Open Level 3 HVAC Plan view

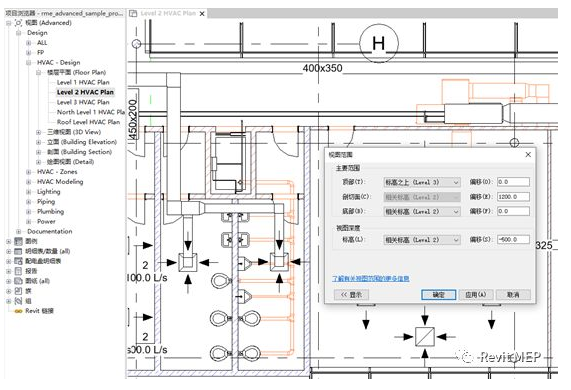pyautogui.click(x=83, y=102)
